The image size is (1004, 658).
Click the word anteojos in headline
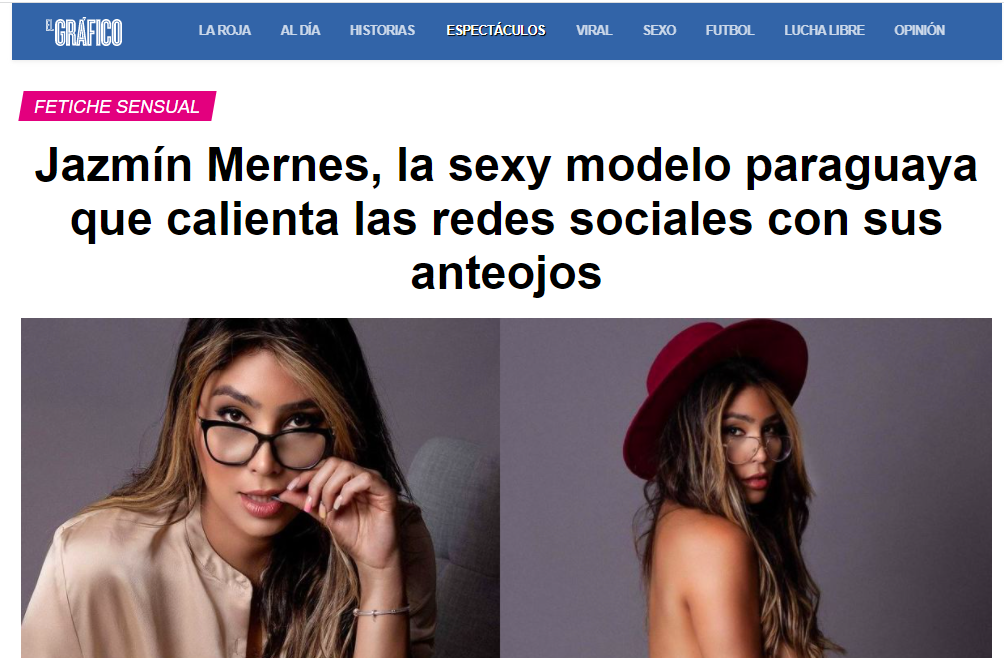coord(506,273)
